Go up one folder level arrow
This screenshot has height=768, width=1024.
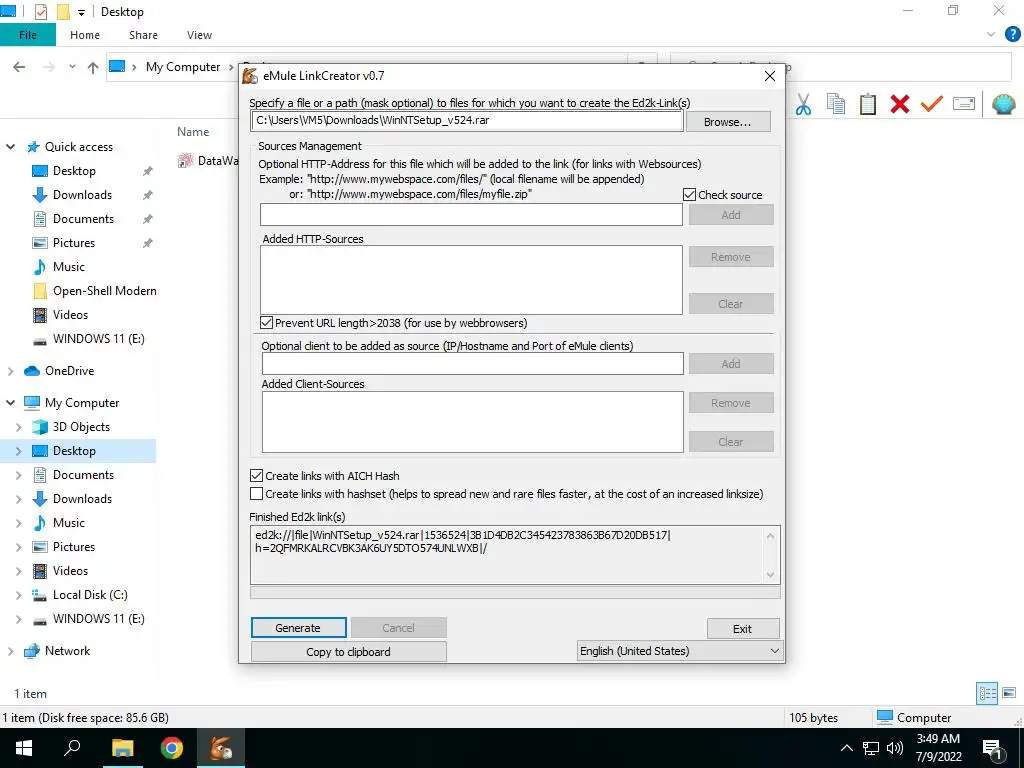[93, 67]
